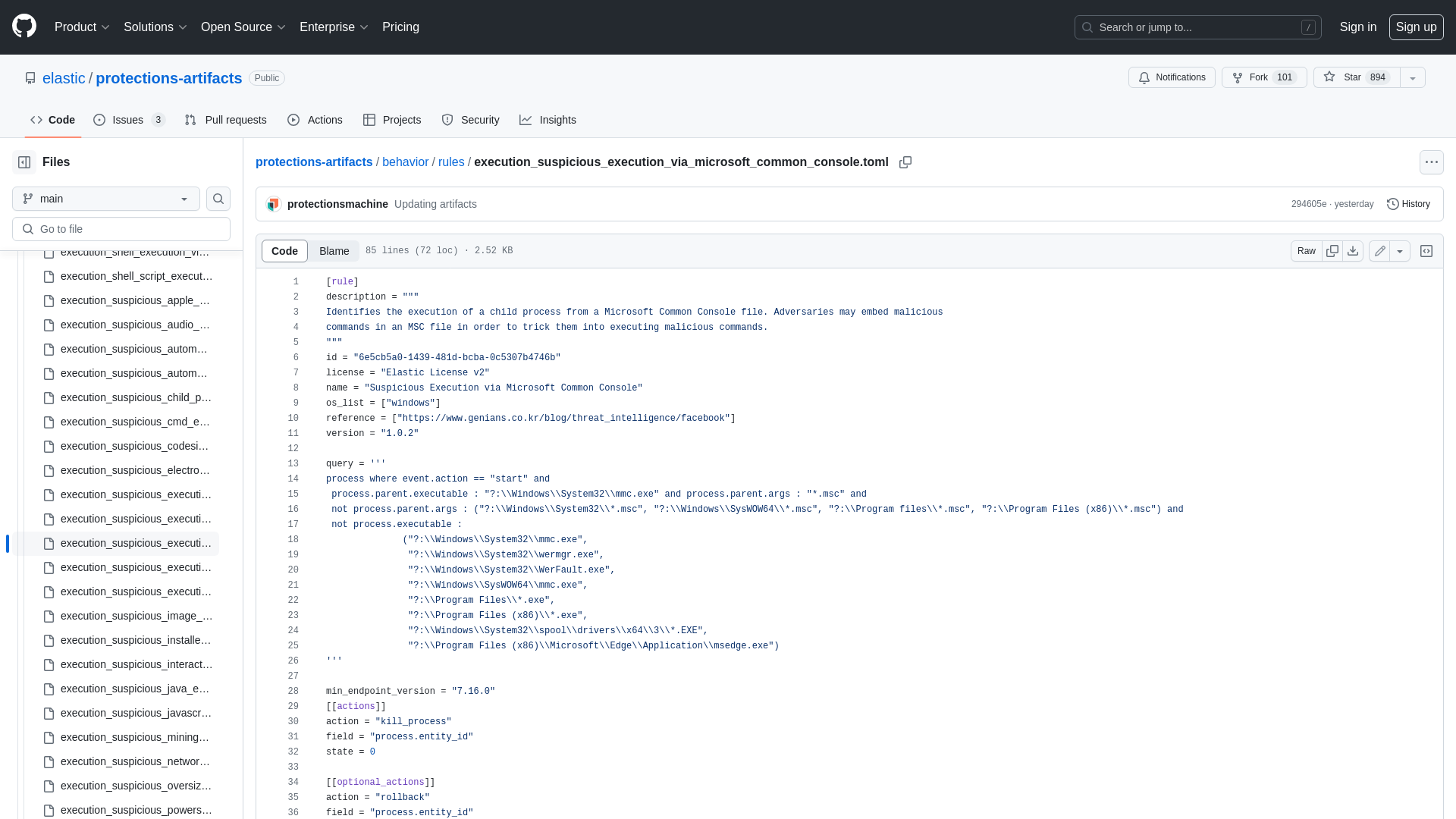Screen dimensions: 1456x819
Task: Open the Actions tab
Action: 315,120
